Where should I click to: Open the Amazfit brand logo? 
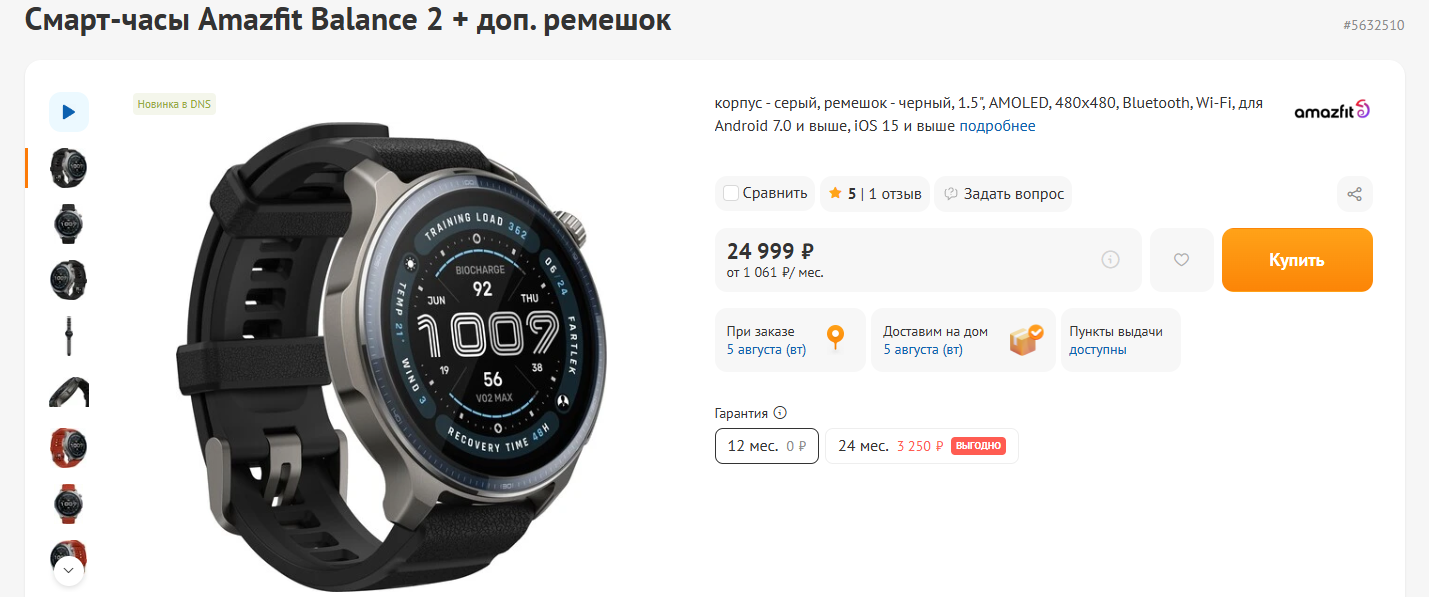(x=1332, y=111)
